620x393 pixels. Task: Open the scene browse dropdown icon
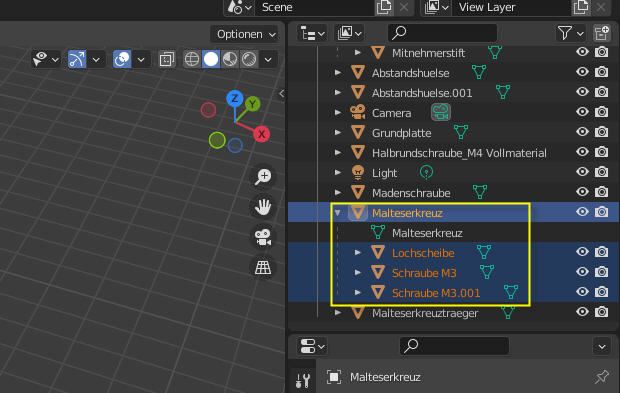(240, 7)
